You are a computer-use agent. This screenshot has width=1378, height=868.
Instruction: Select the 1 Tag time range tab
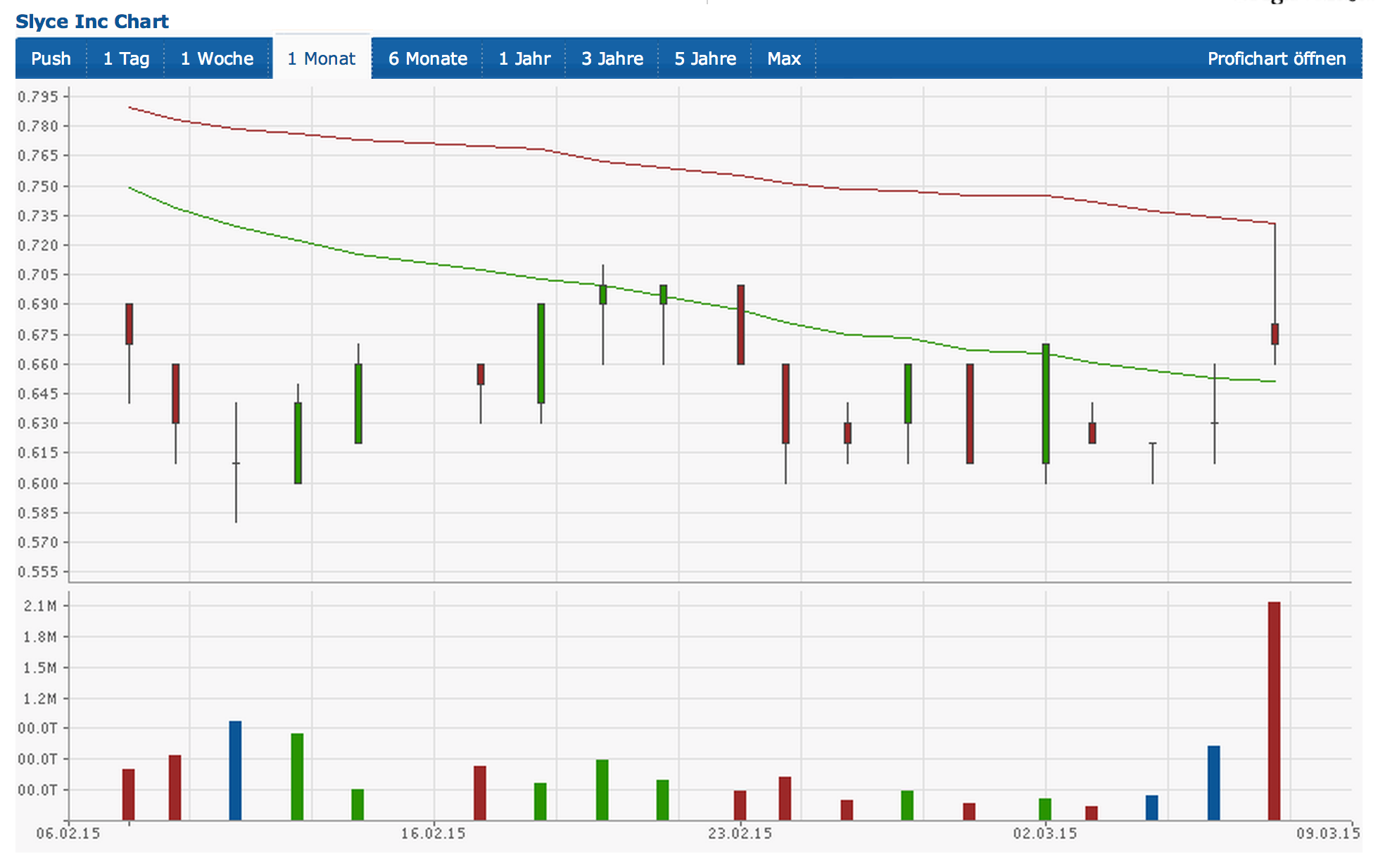126,59
